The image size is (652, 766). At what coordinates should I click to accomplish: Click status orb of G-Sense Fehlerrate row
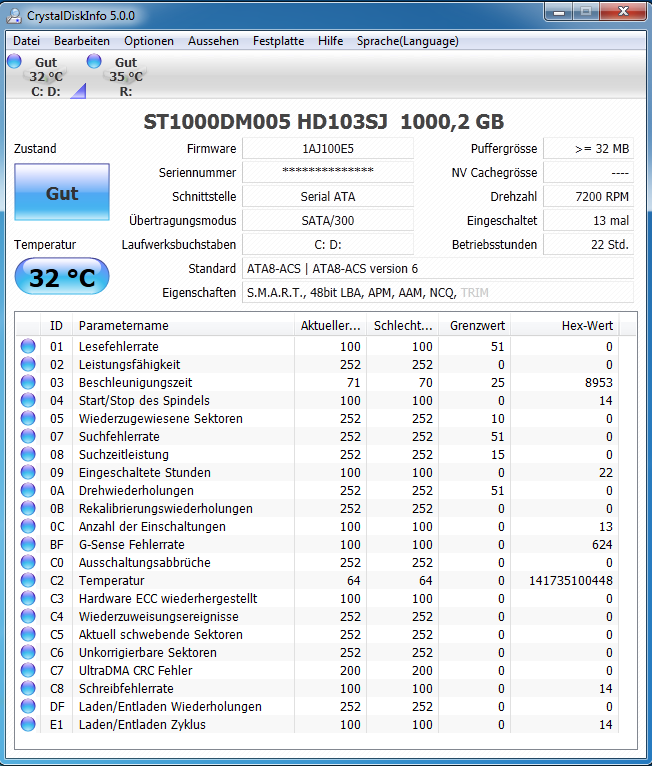click(x=28, y=544)
